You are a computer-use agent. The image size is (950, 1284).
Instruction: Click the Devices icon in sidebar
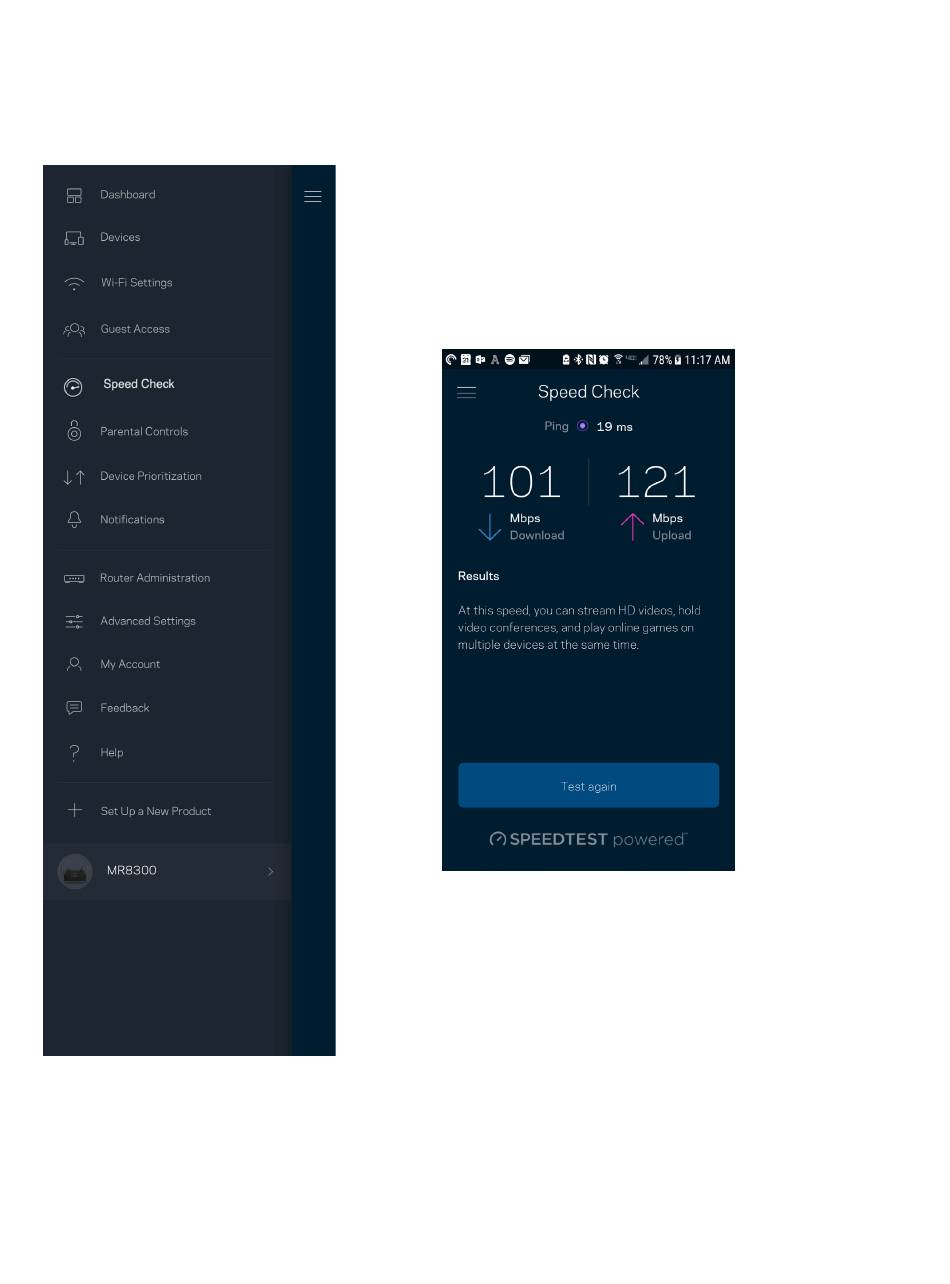point(74,238)
